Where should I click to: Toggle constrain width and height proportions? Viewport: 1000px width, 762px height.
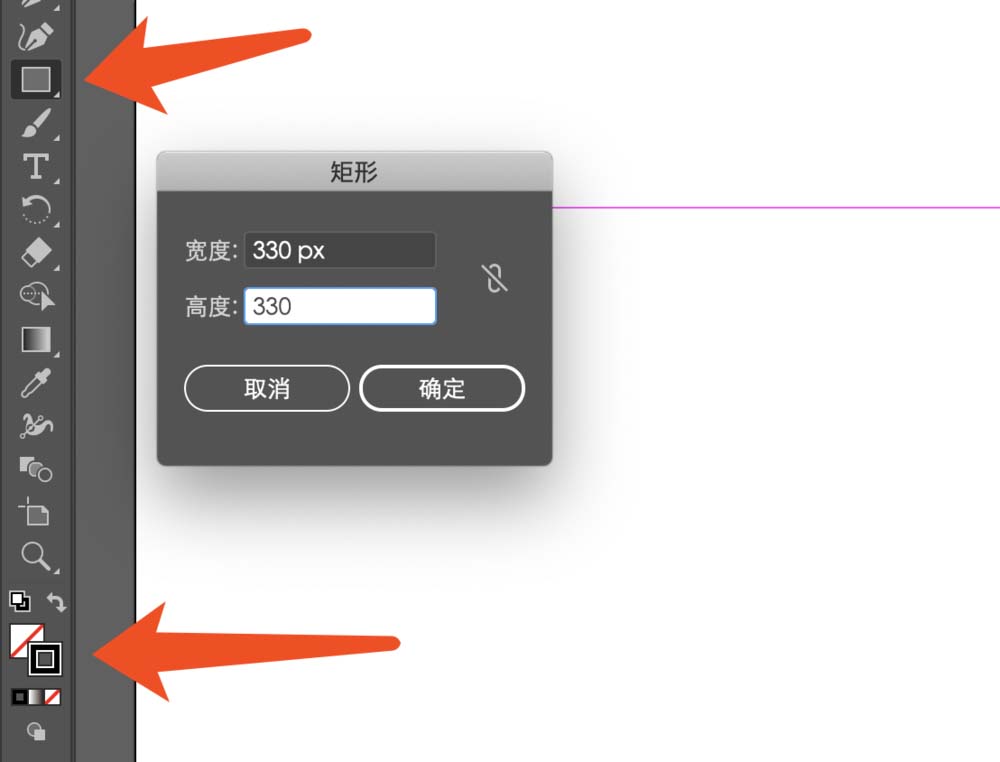click(x=494, y=278)
